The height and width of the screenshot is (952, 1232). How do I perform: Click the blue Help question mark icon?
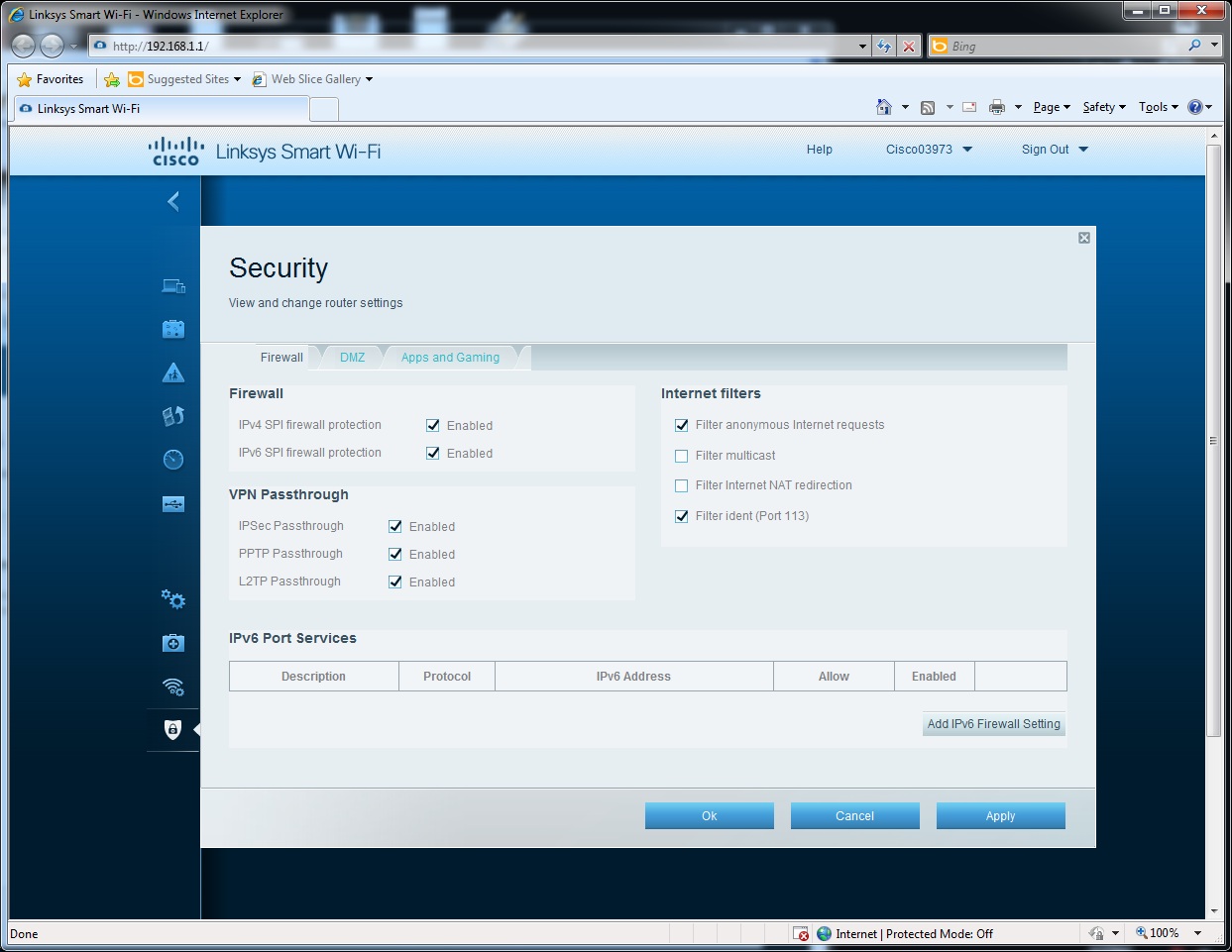click(1195, 107)
